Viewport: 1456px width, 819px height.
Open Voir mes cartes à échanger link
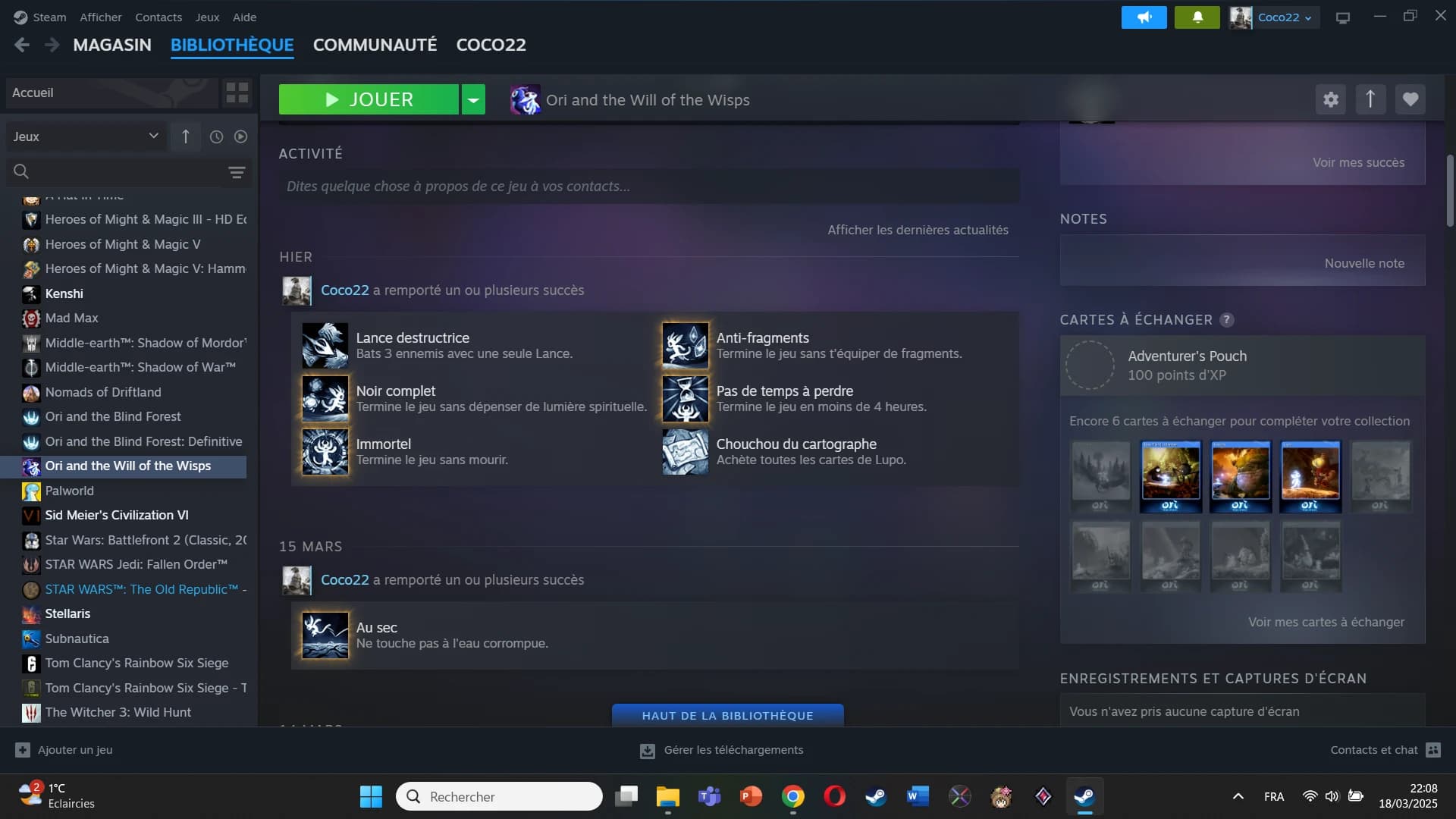(x=1326, y=622)
